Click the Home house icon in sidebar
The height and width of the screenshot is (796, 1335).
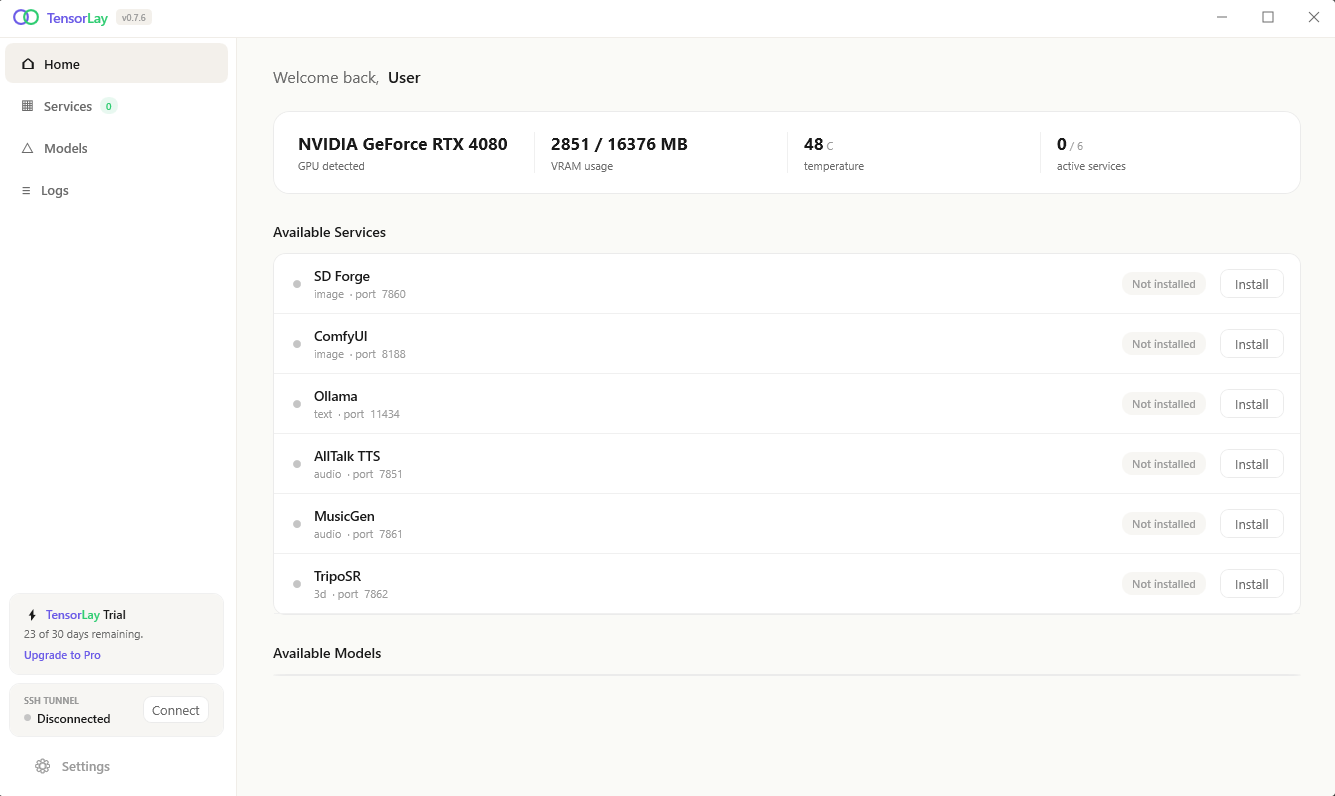tap(28, 64)
